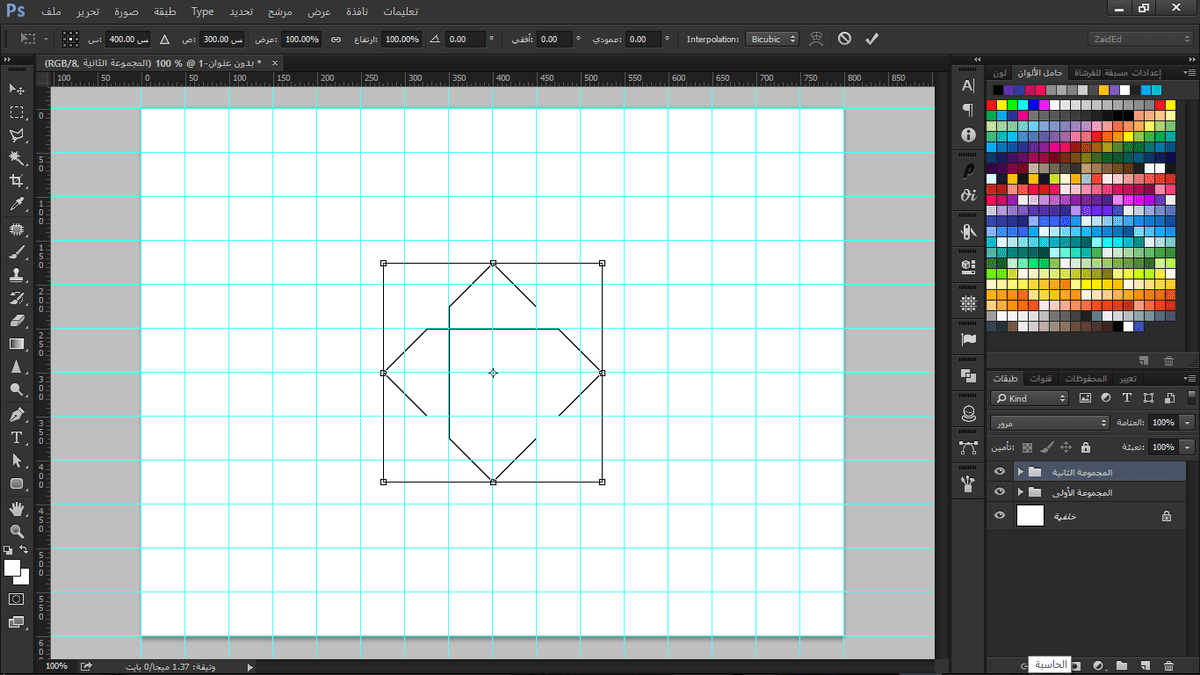Image resolution: width=1200 pixels, height=675 pixels.
Task: Switch to warp mode icon in options bar
Action: (x=817, y=39)
